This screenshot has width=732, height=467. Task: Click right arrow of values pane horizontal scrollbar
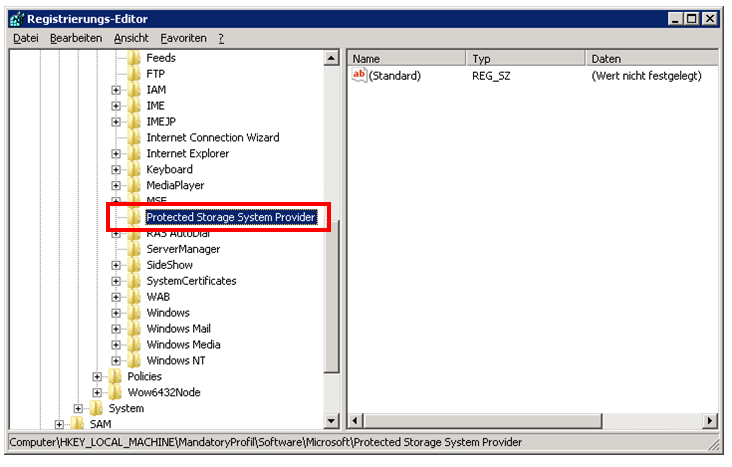(711, 421)
